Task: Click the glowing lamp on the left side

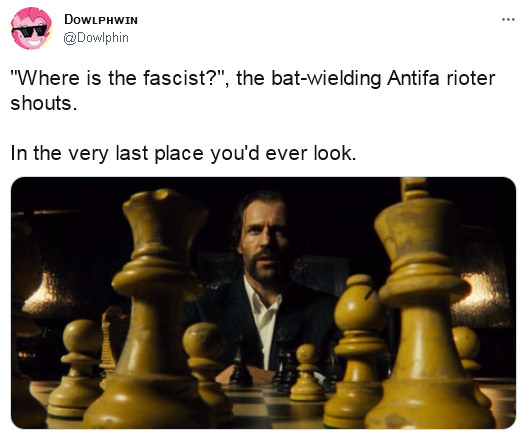Action: (40, 292)
